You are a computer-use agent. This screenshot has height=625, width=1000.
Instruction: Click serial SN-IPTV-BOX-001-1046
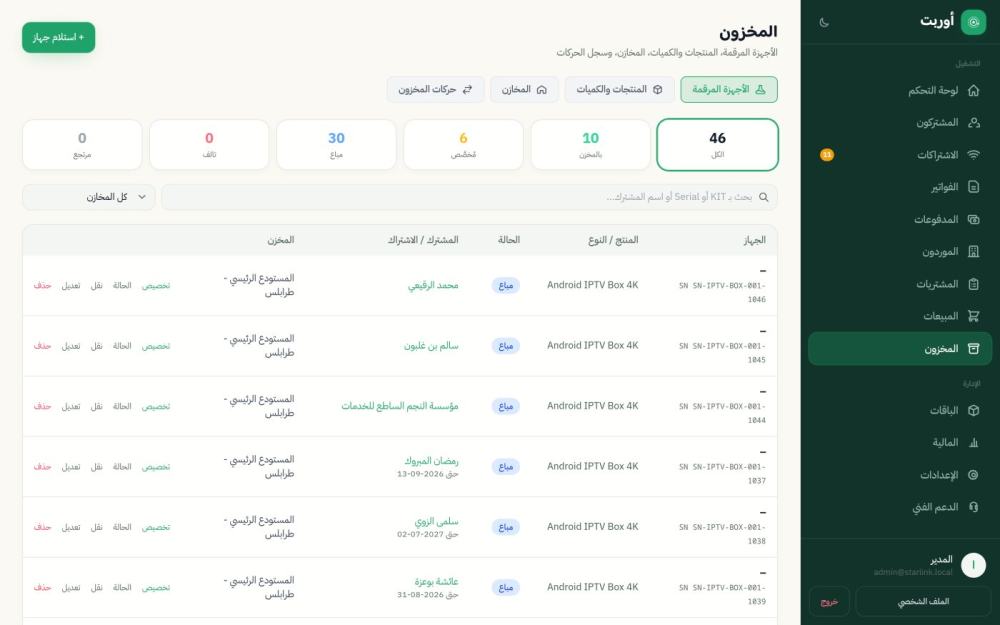tap(723, 293)
